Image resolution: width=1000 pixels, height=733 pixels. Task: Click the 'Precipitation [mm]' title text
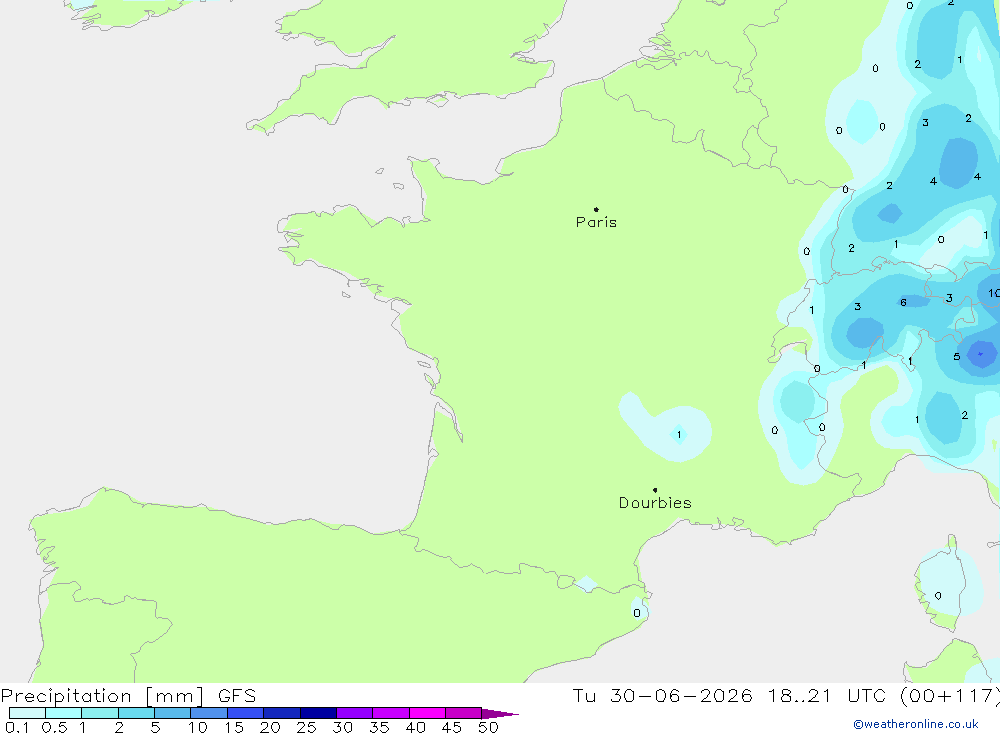[102, 696]
